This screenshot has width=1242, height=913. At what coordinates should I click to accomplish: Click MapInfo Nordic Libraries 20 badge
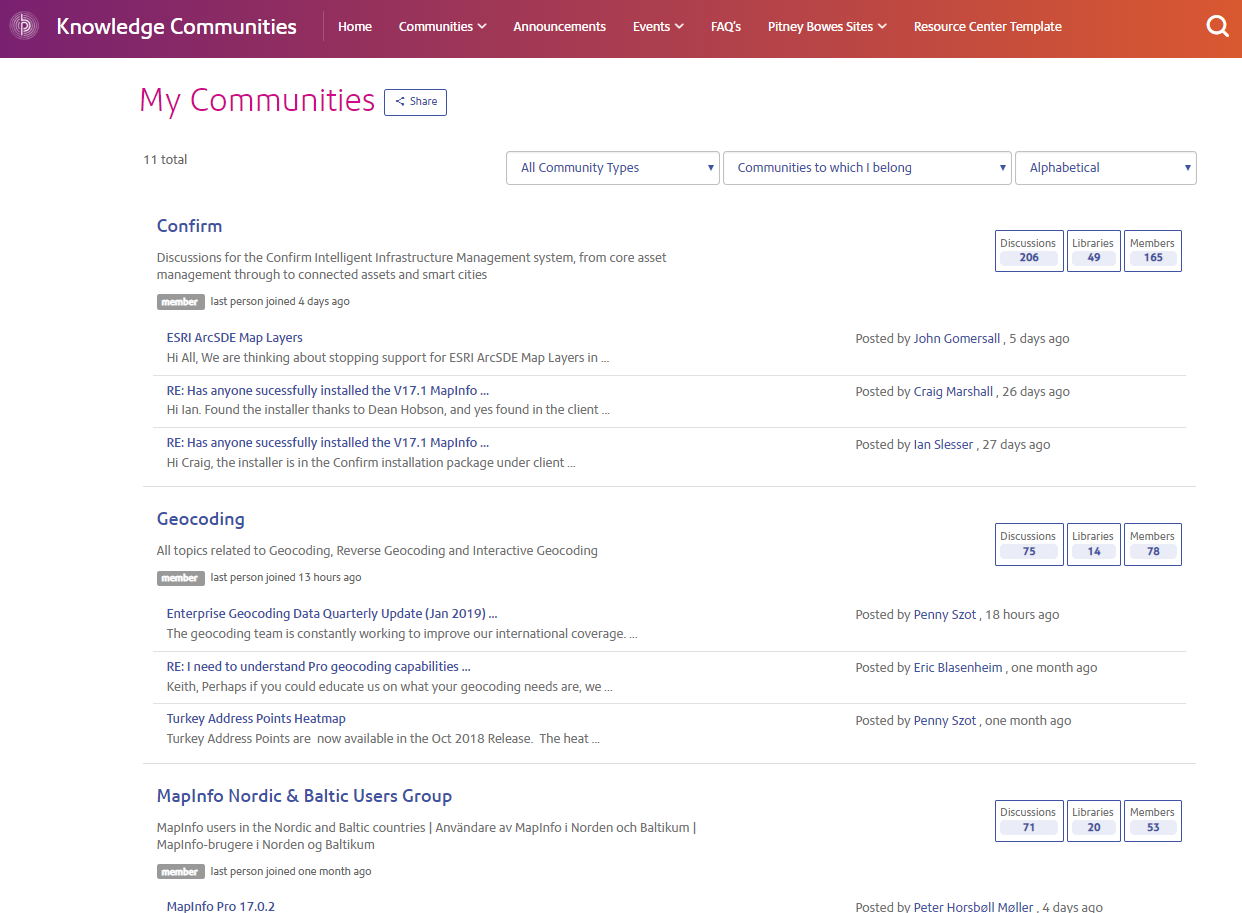[1093, 820]
